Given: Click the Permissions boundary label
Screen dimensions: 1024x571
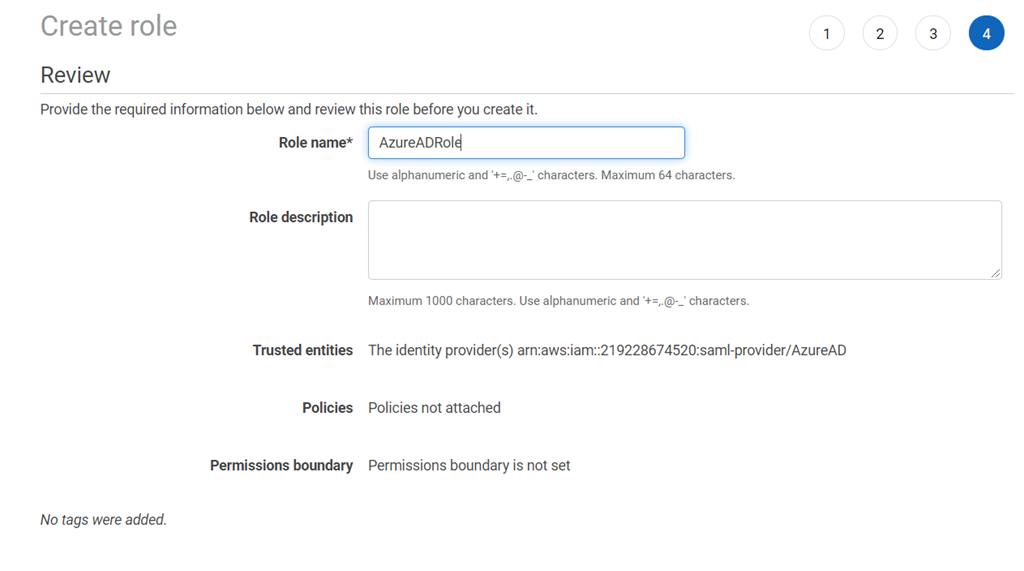Looking at the screenshot, I should (281, 465).
